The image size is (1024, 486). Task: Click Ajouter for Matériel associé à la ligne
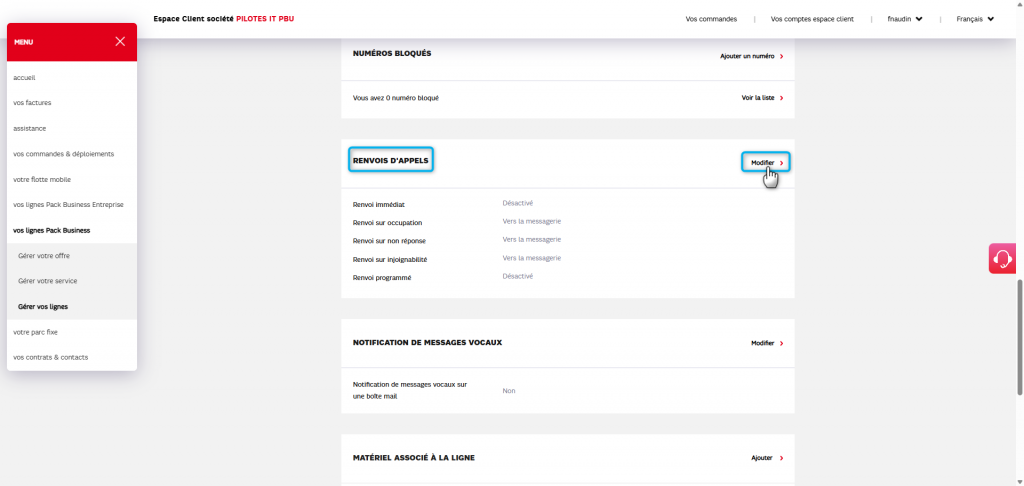(x=766, y=458)
